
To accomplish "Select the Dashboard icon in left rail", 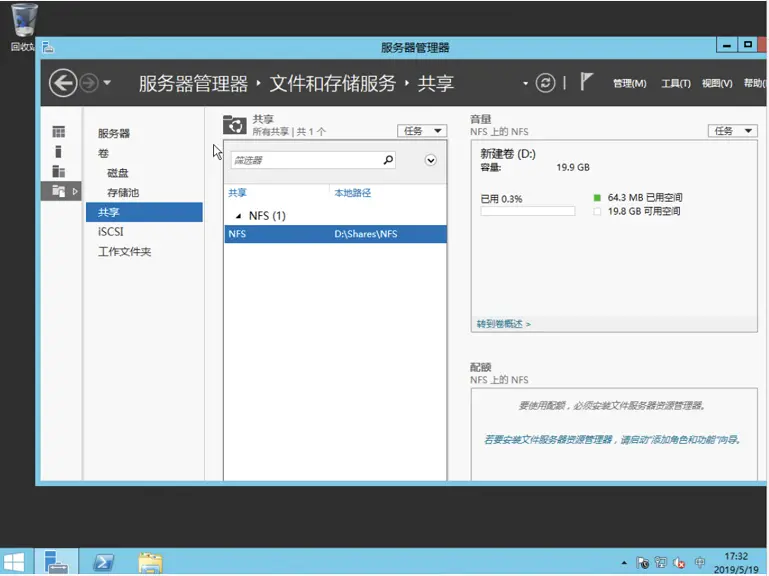I will [x=58, y=132].
